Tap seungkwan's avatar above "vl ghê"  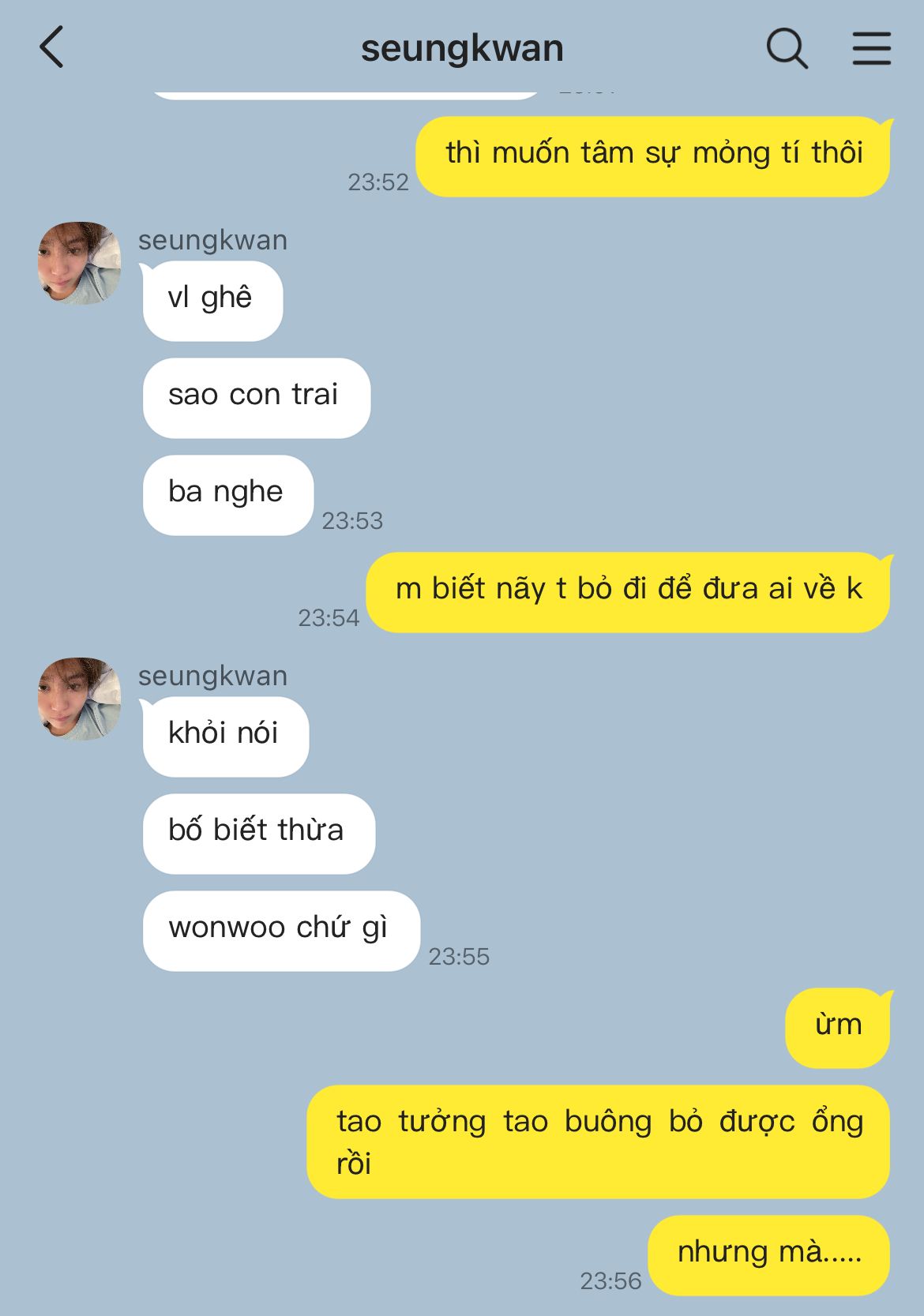79,262
